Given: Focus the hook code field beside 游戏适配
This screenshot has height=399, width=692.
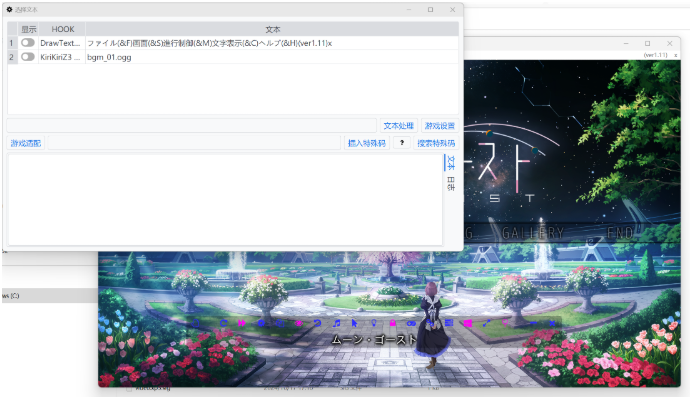Looking at the screenshot, I should [194, 143].
